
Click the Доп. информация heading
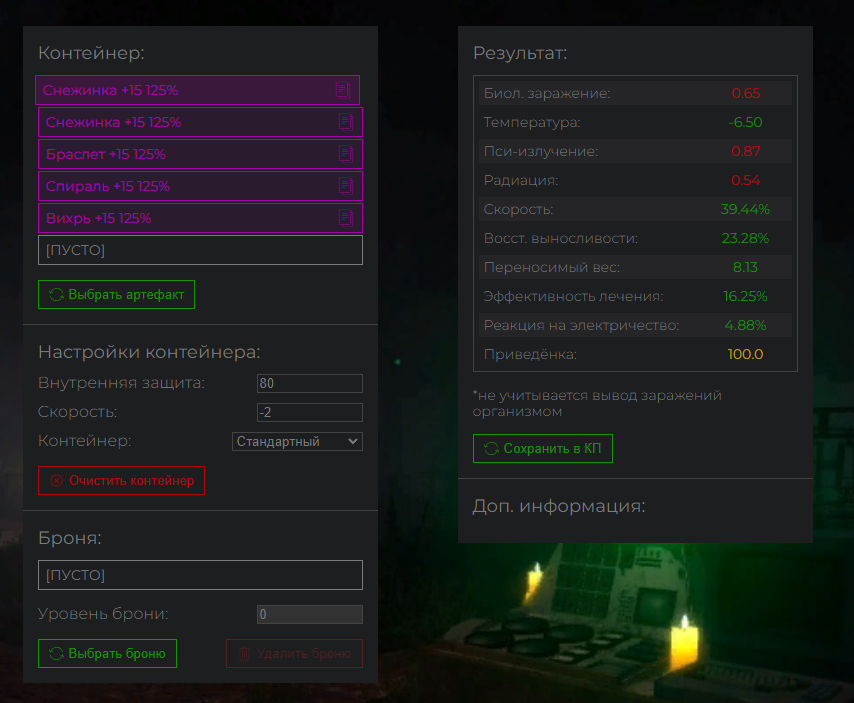tap(559, 506)
